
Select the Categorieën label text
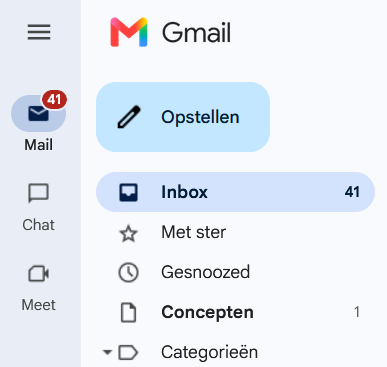tap(210, 352)
